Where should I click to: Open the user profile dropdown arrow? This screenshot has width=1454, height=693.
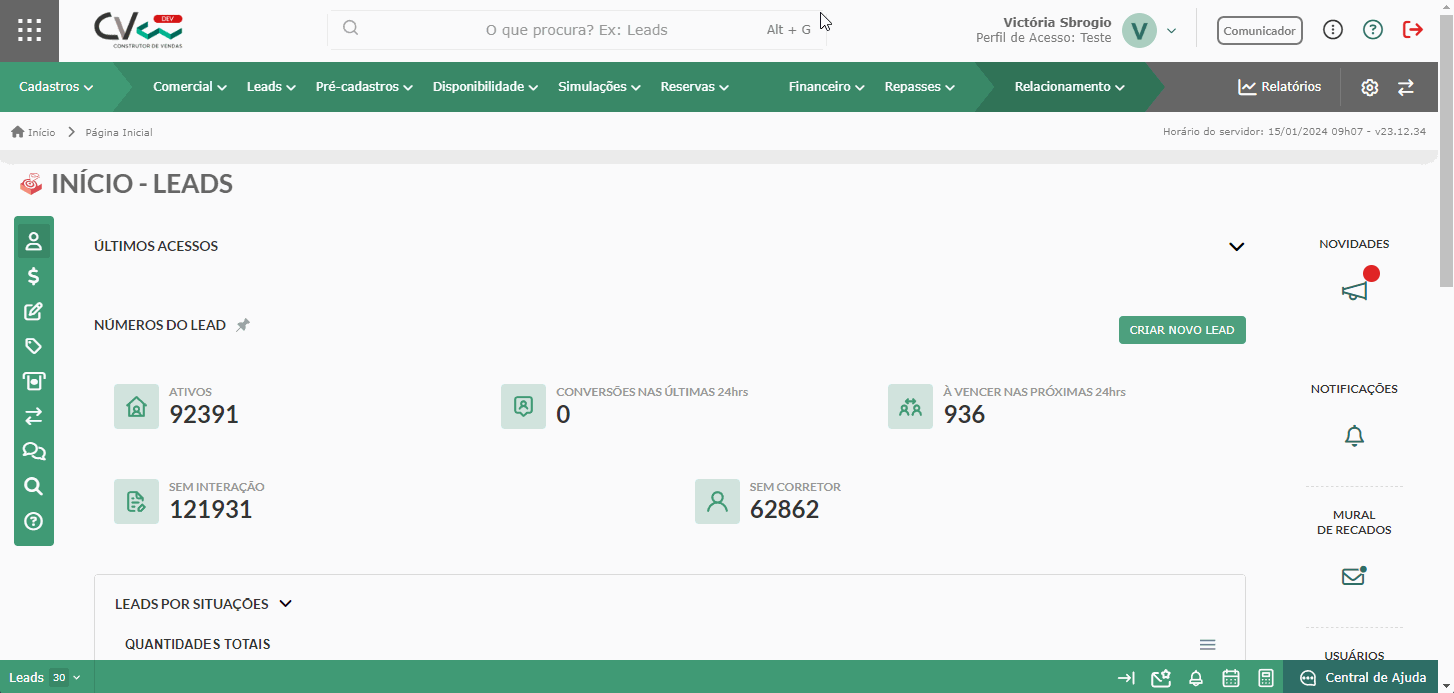(x=1171, y=30)
